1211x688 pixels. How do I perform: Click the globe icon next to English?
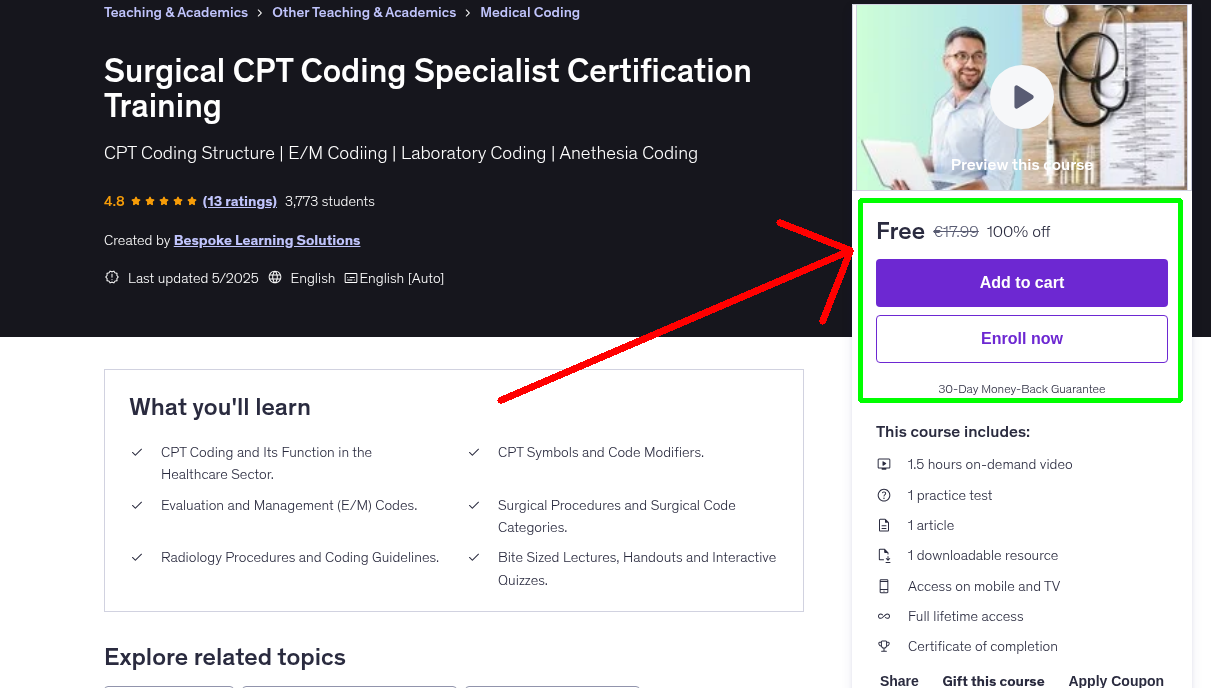click(x=274, y=277)
